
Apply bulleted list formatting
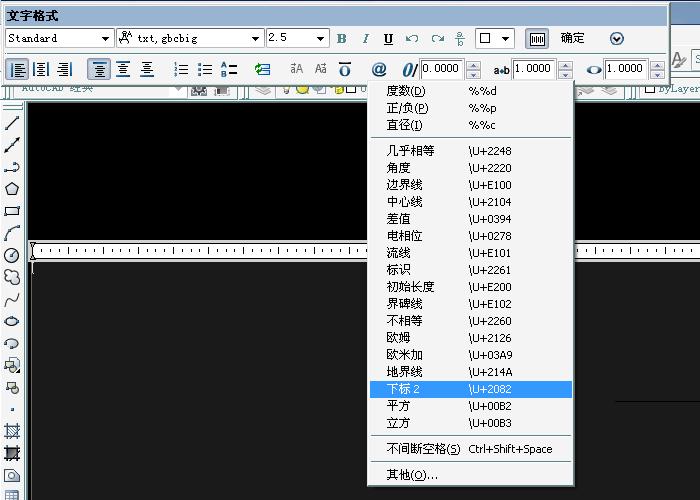205,70
